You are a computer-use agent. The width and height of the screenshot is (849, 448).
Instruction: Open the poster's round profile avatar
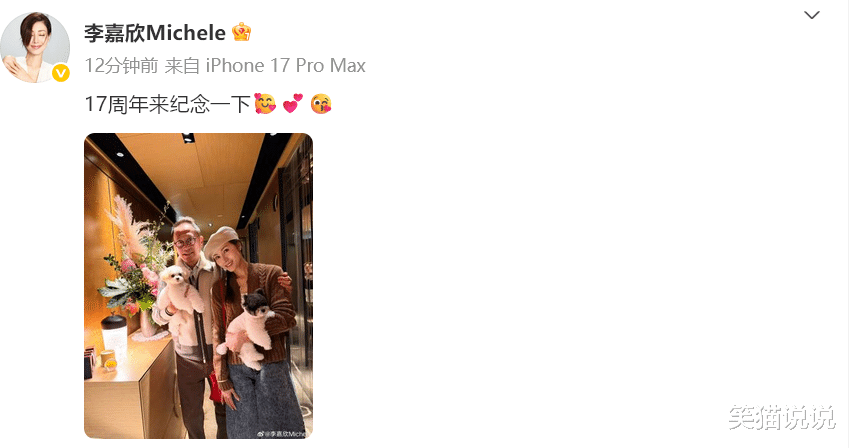35,47
